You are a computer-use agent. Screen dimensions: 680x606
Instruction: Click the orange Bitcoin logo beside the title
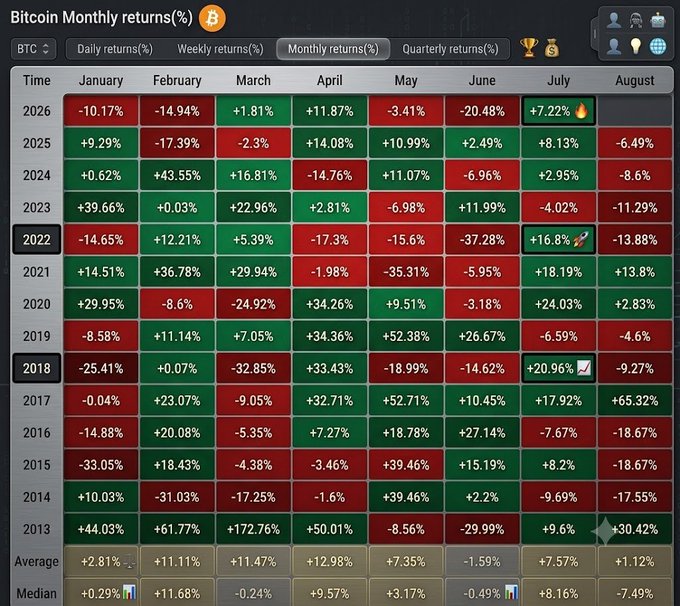tap(212, 18)
